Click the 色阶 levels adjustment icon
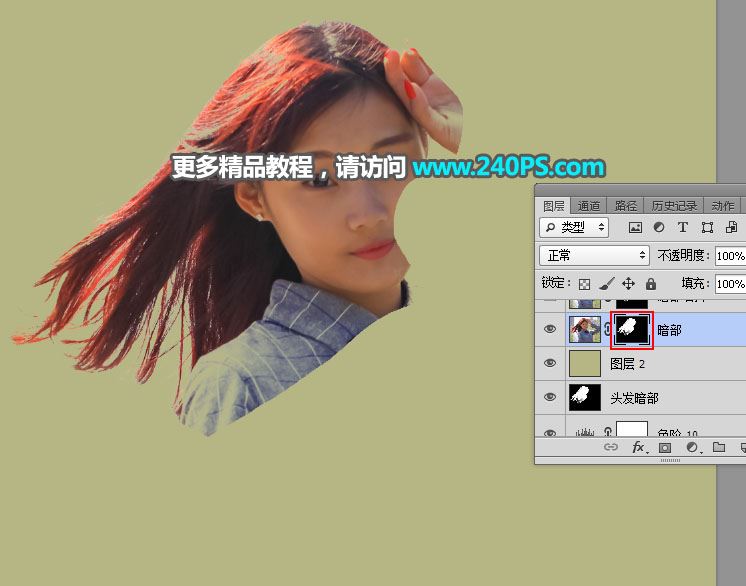The height and width of the screenshot is (586, 746). (585, 432)
